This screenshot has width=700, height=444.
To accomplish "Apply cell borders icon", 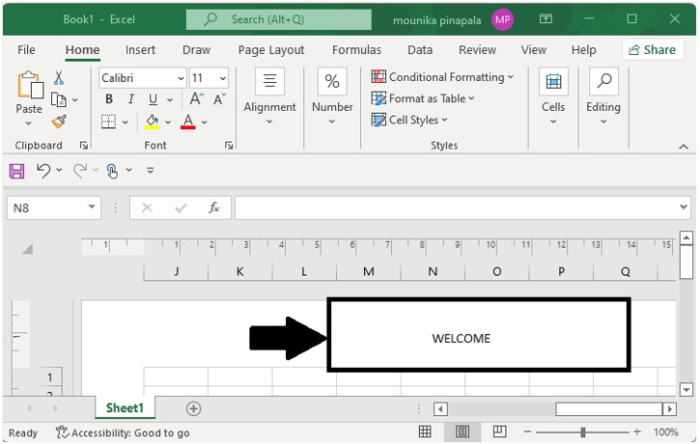I will click(x=108, y=121).
